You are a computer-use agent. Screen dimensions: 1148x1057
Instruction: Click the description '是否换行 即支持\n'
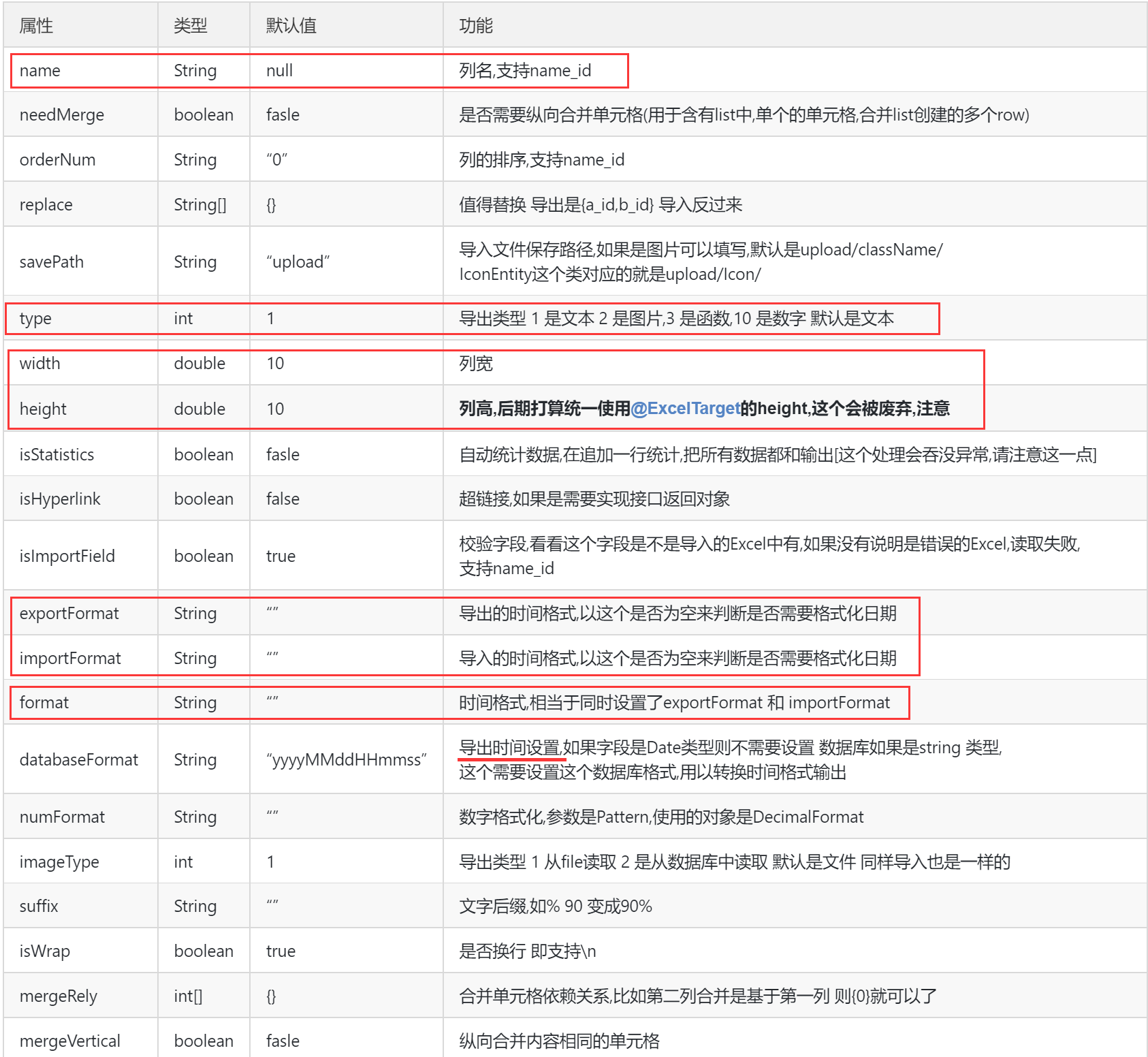click(528, 951)
